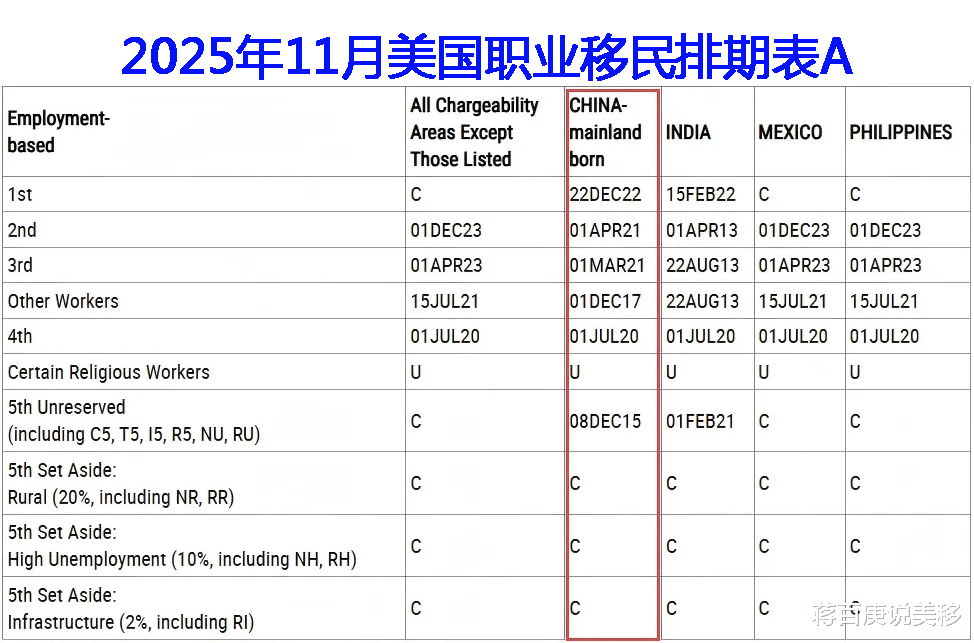Select 15JUL21 in Other Workers Philippines column
This screenshot has width=974, height=643.
tap(884, 301)
